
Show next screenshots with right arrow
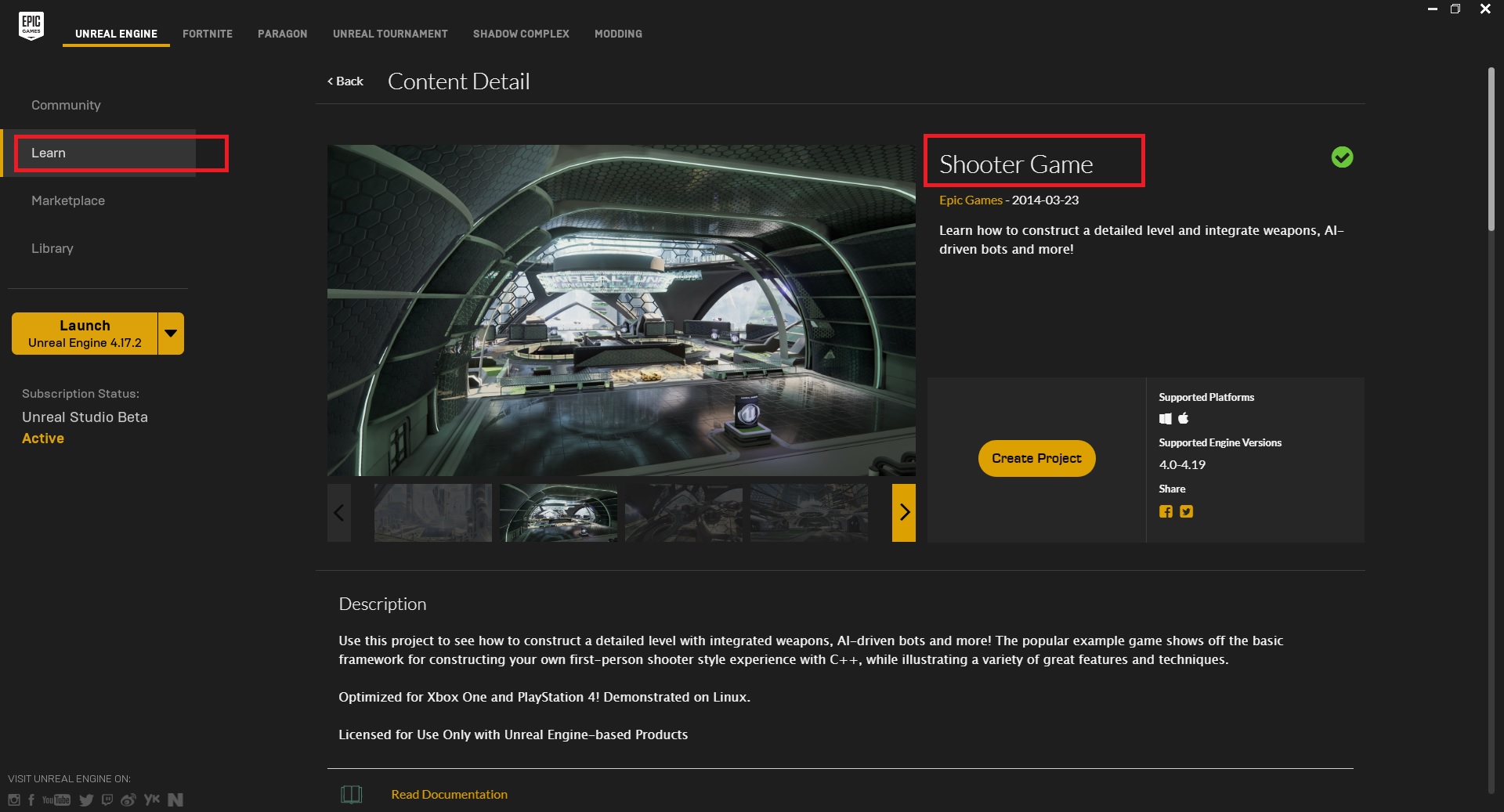(904, 512)
